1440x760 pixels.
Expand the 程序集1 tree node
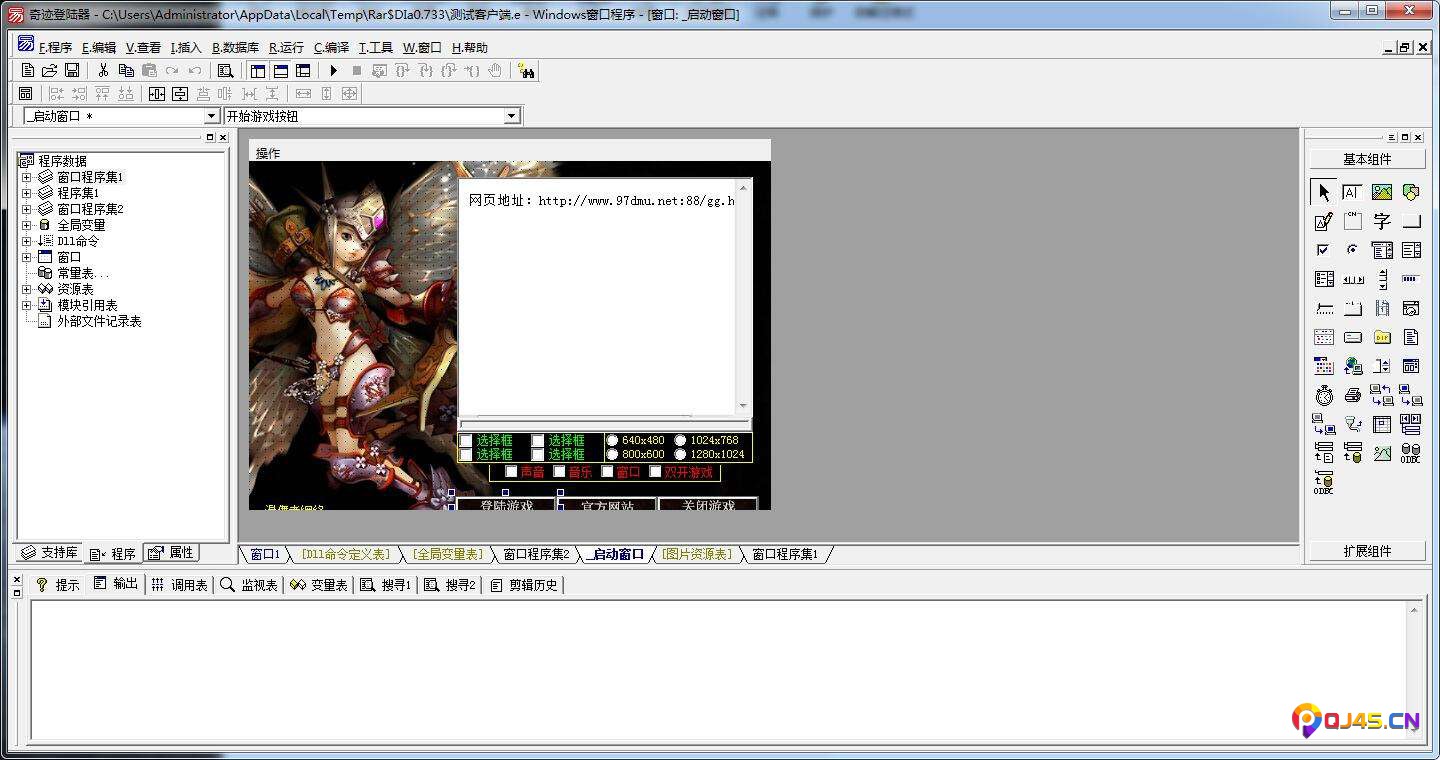pyautogui.click(x=27, y=193)
